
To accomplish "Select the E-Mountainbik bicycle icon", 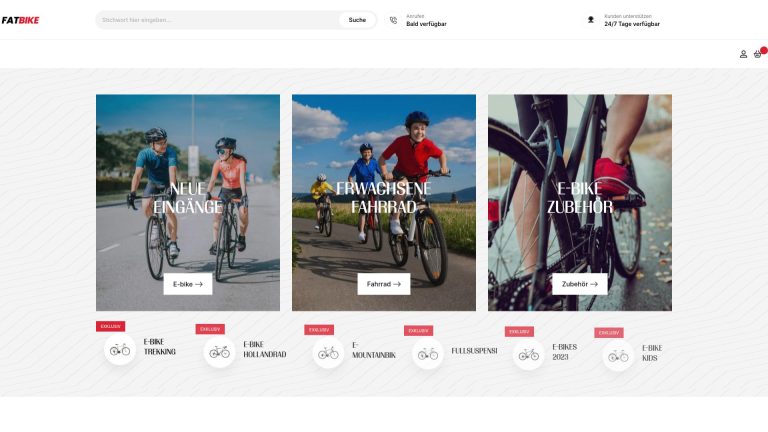I will coord(328,353).
